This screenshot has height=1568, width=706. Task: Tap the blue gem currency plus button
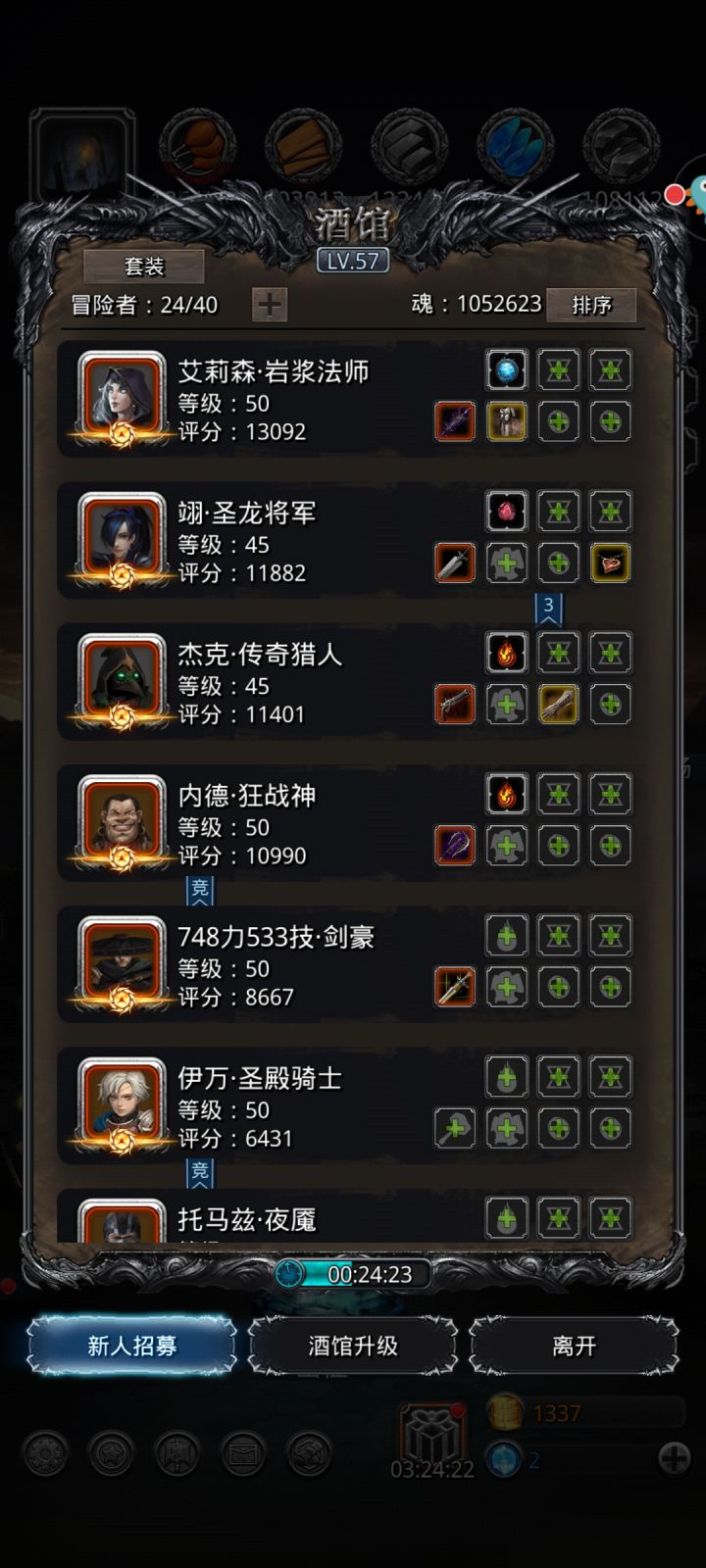(x=674, y=1458)
